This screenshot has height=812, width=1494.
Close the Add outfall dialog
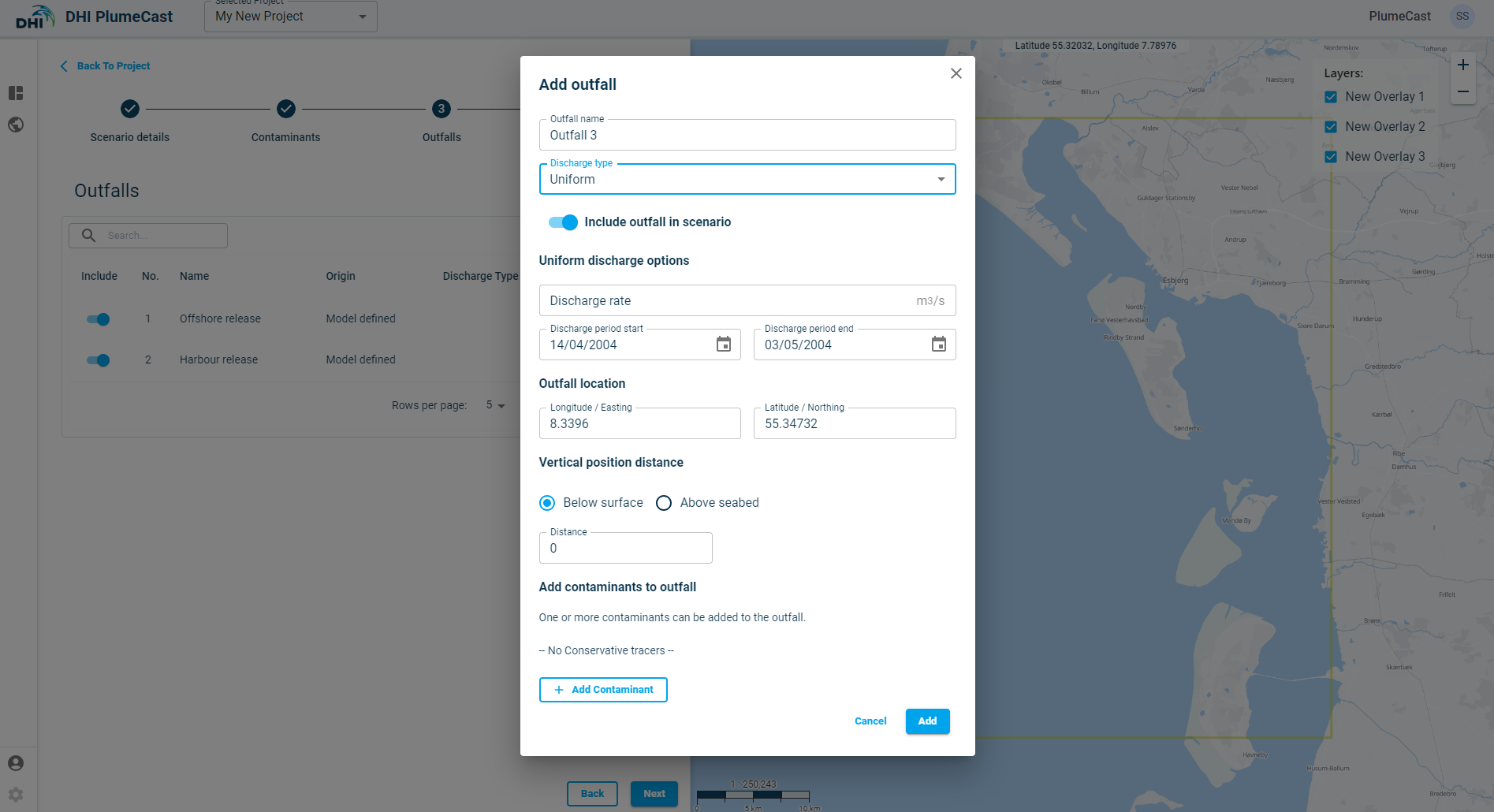click(x=956, y=73)
